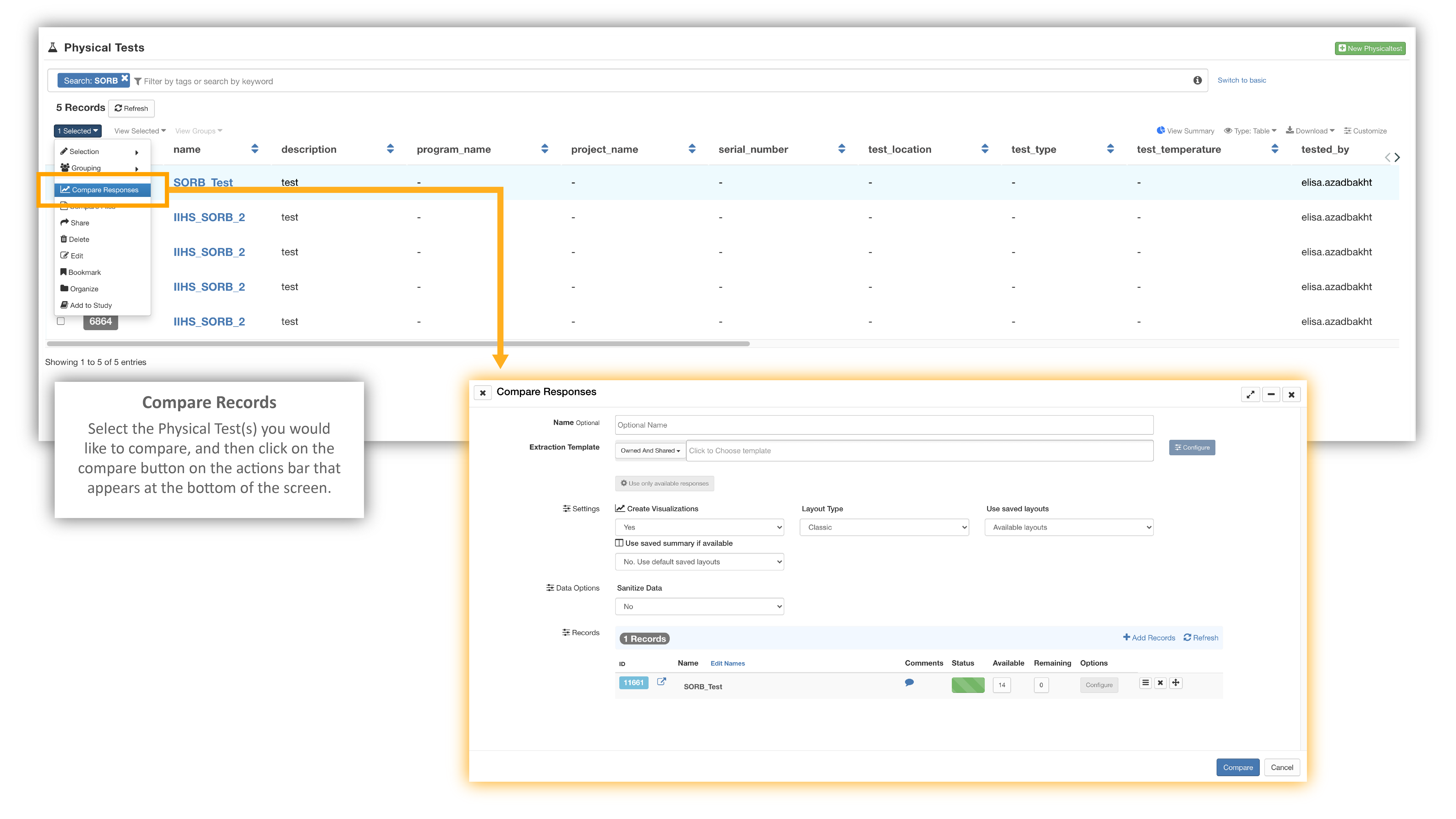Viewport: 1456px width, 819px height.
Task: Expand Compare Responses dialog to fullscreen
Action: pyautogui.click(x=1250, y=394)
